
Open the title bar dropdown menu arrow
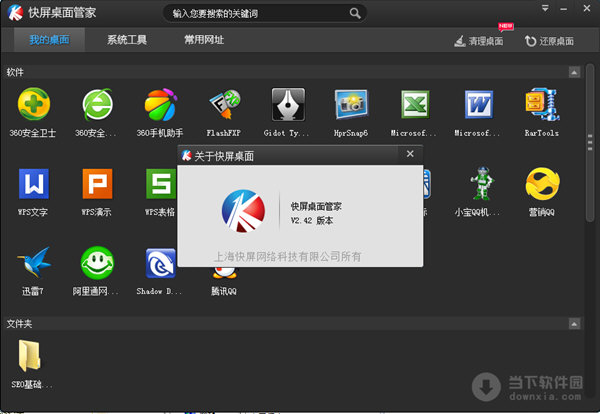tap(545, 8)
